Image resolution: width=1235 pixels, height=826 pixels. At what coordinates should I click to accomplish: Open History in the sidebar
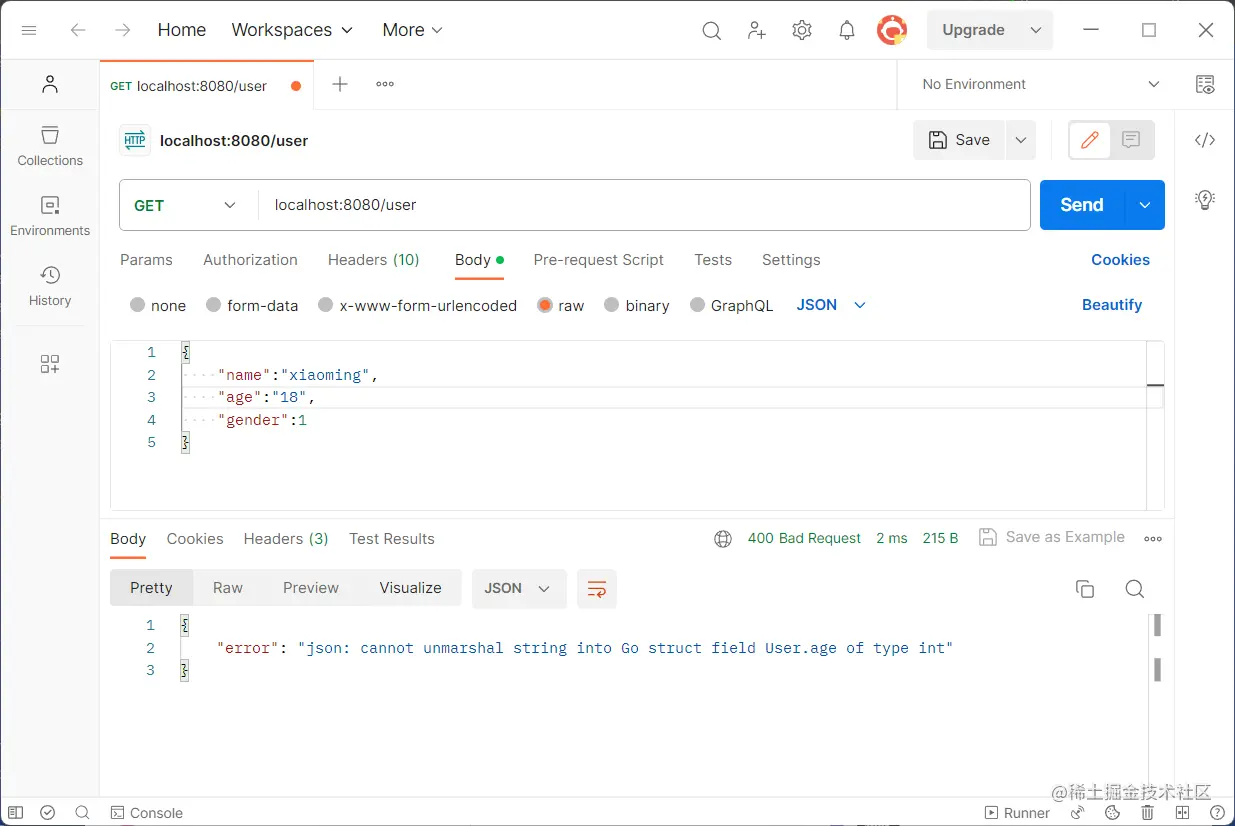[50, 286]
